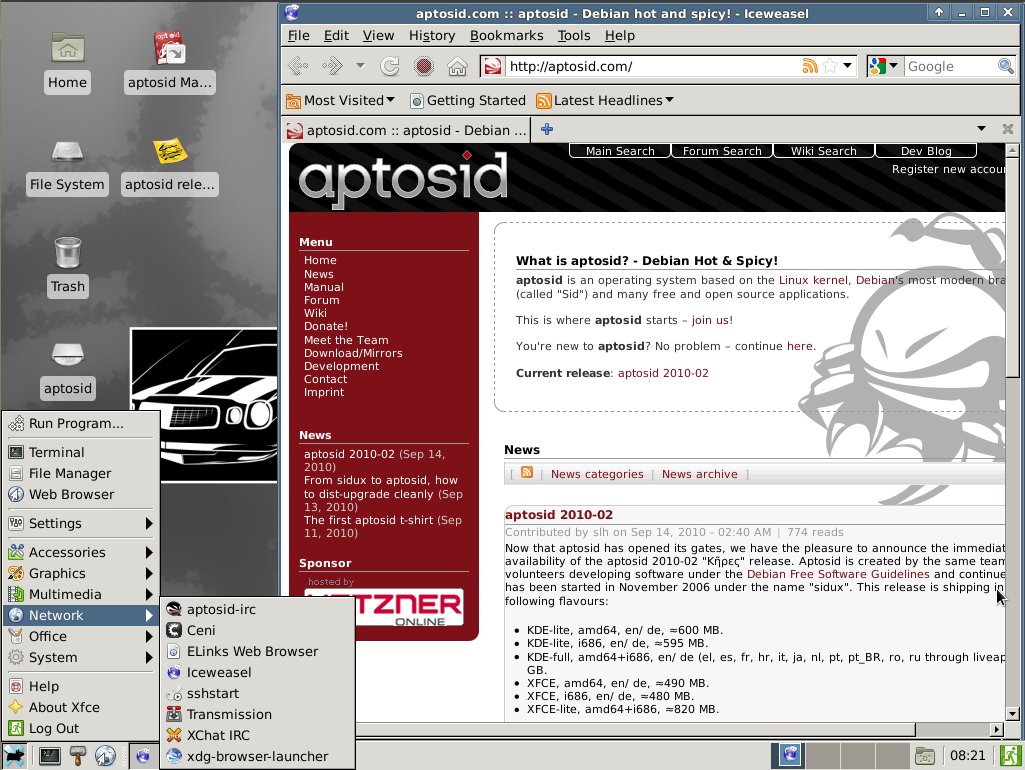Screen dimensions: 1025x770
Task: Open the News archive link
Action: [x=699, y=474]
